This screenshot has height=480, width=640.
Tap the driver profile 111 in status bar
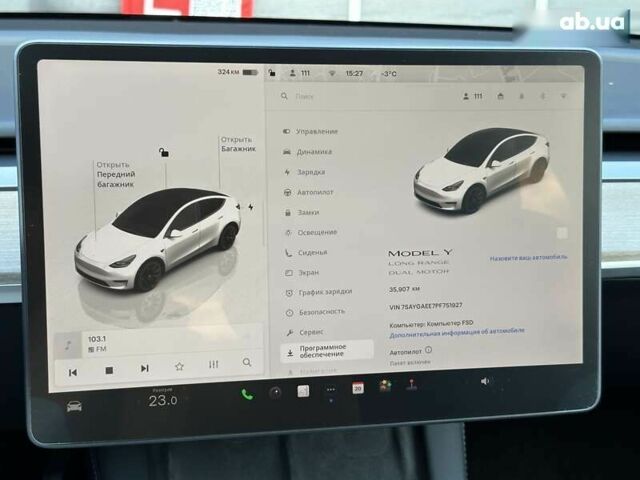click(x=300, y=73)
